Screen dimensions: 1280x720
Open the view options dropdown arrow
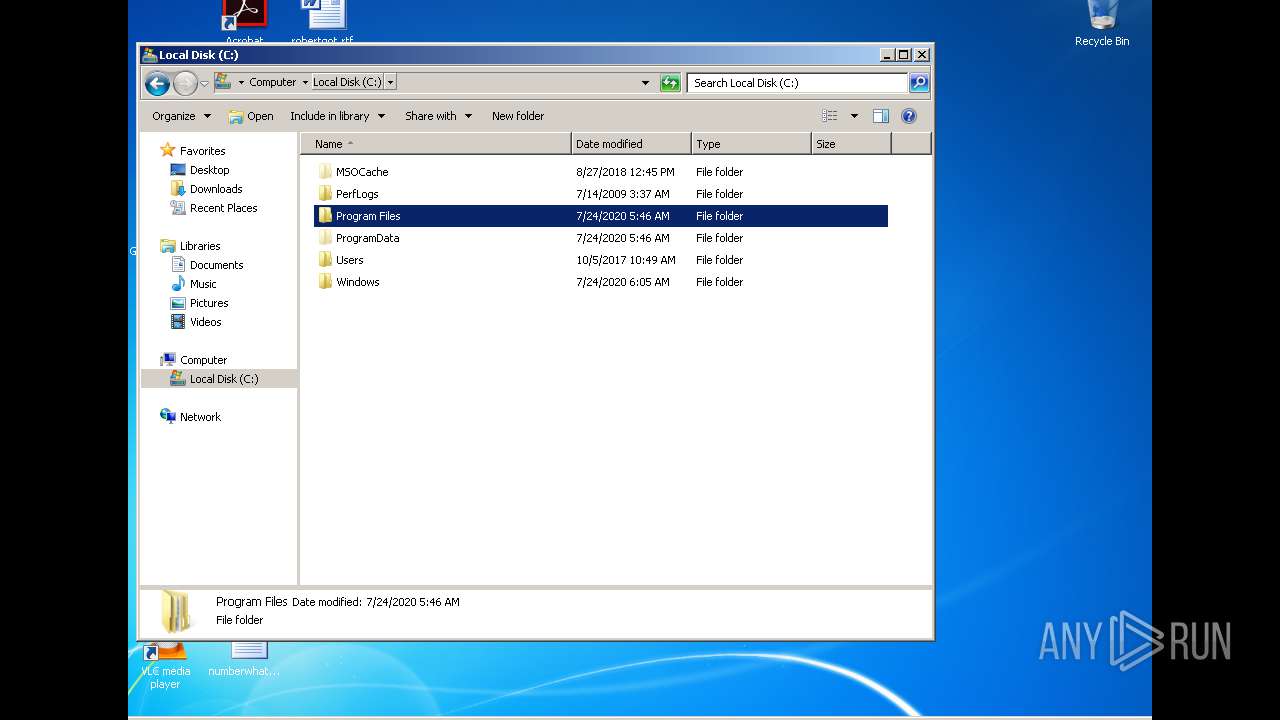tap(854, 116)
